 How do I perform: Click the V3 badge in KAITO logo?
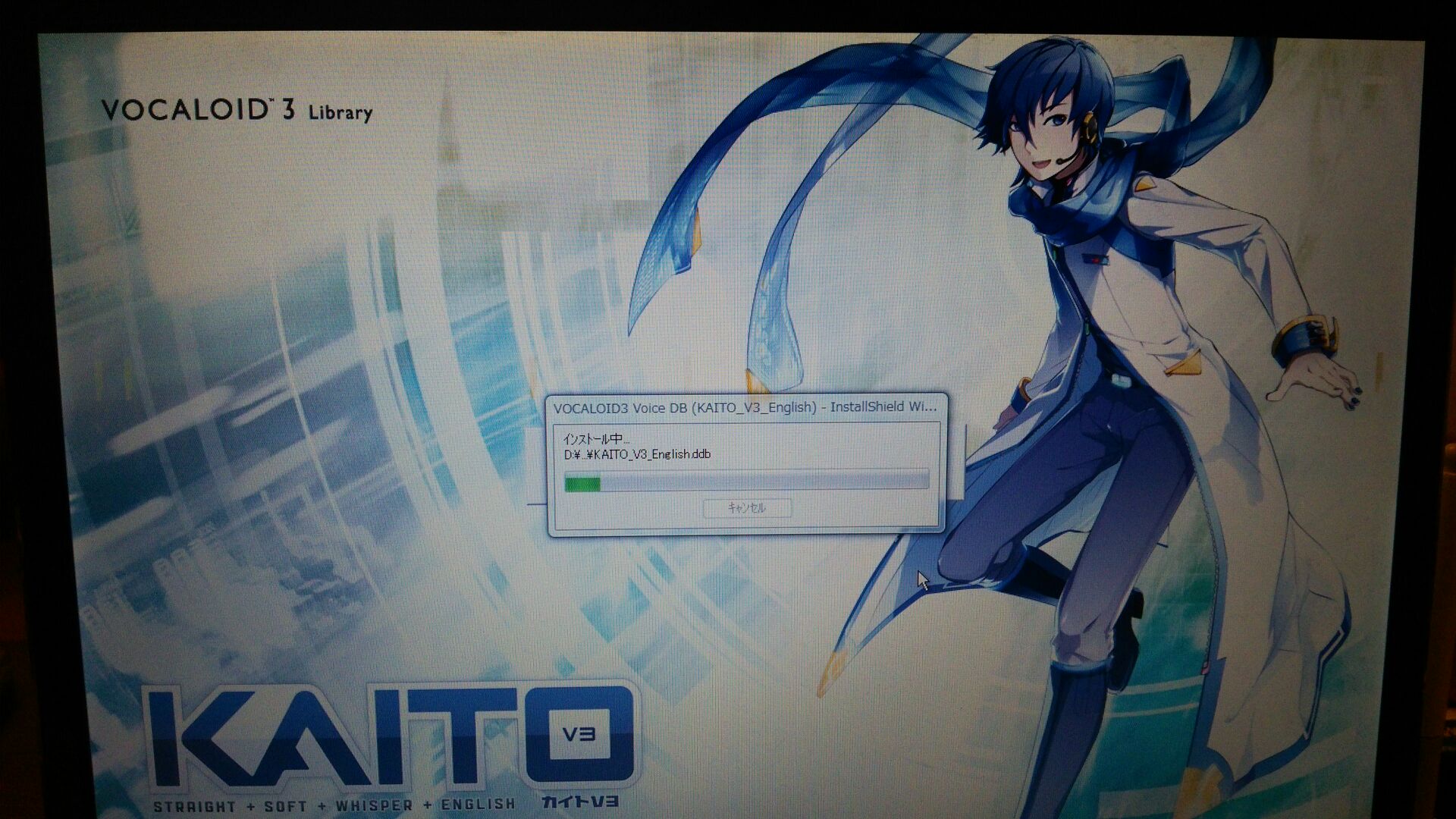click(x=579, y=733)
